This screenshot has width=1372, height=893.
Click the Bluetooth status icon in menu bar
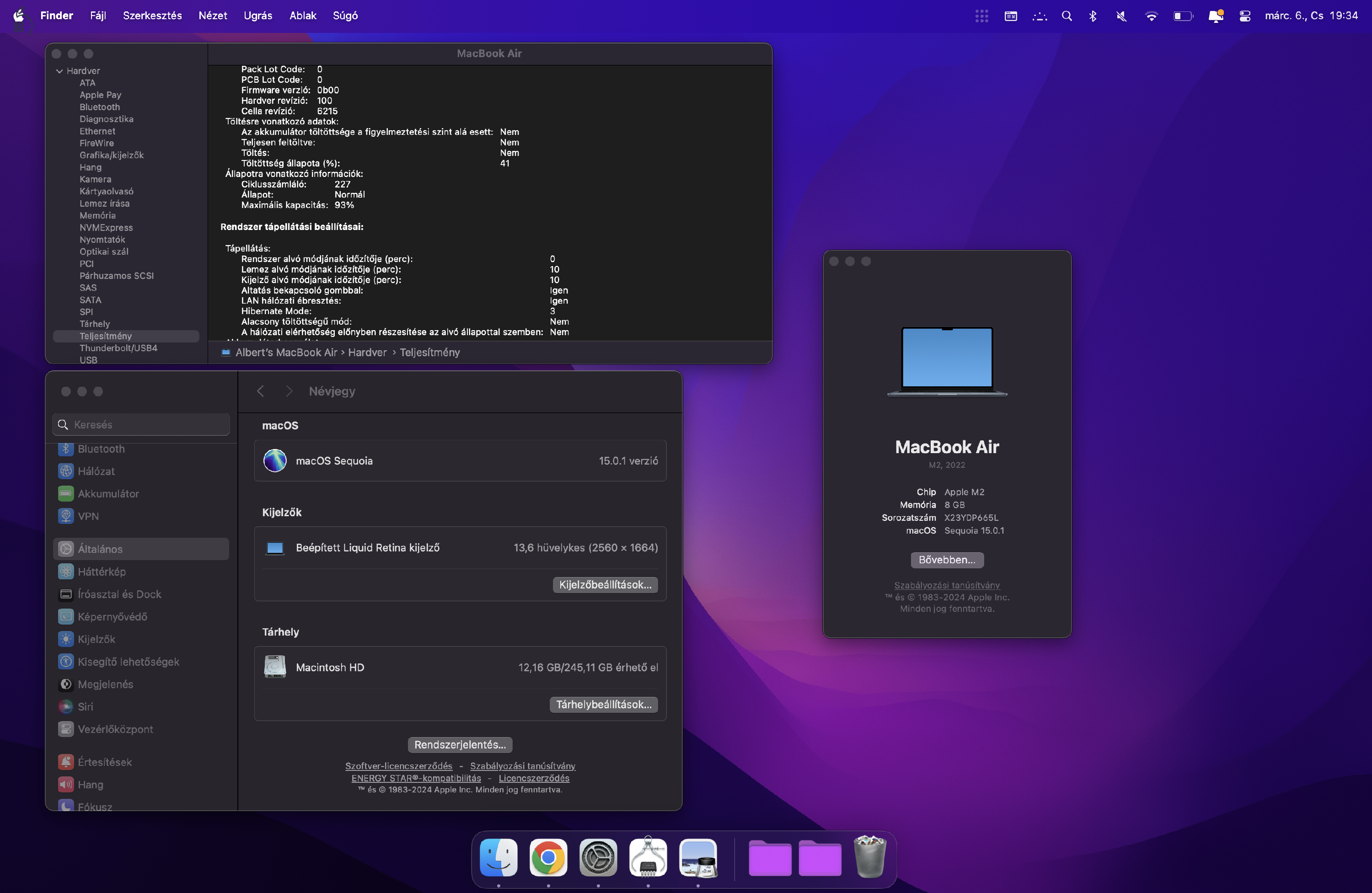(x=1093, y=16)
